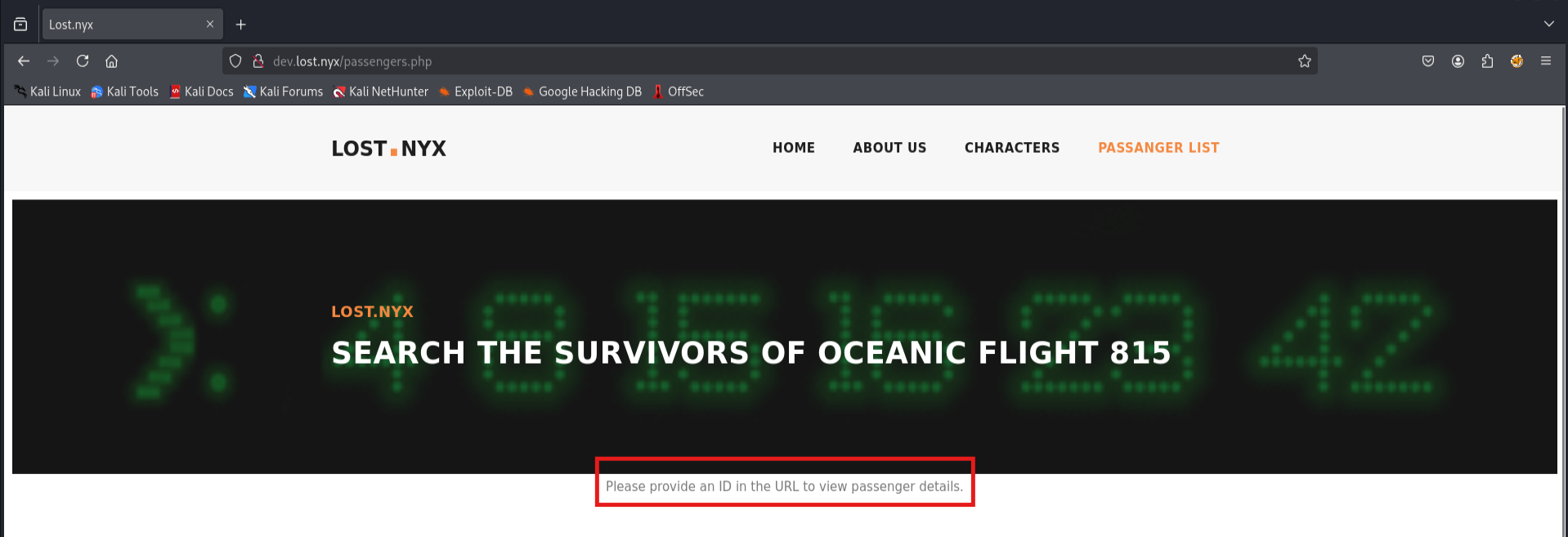Image resolution: width=1568 pixels, height=537 pixels.
Task: Click the URL address bar
Action: [736, 61]
